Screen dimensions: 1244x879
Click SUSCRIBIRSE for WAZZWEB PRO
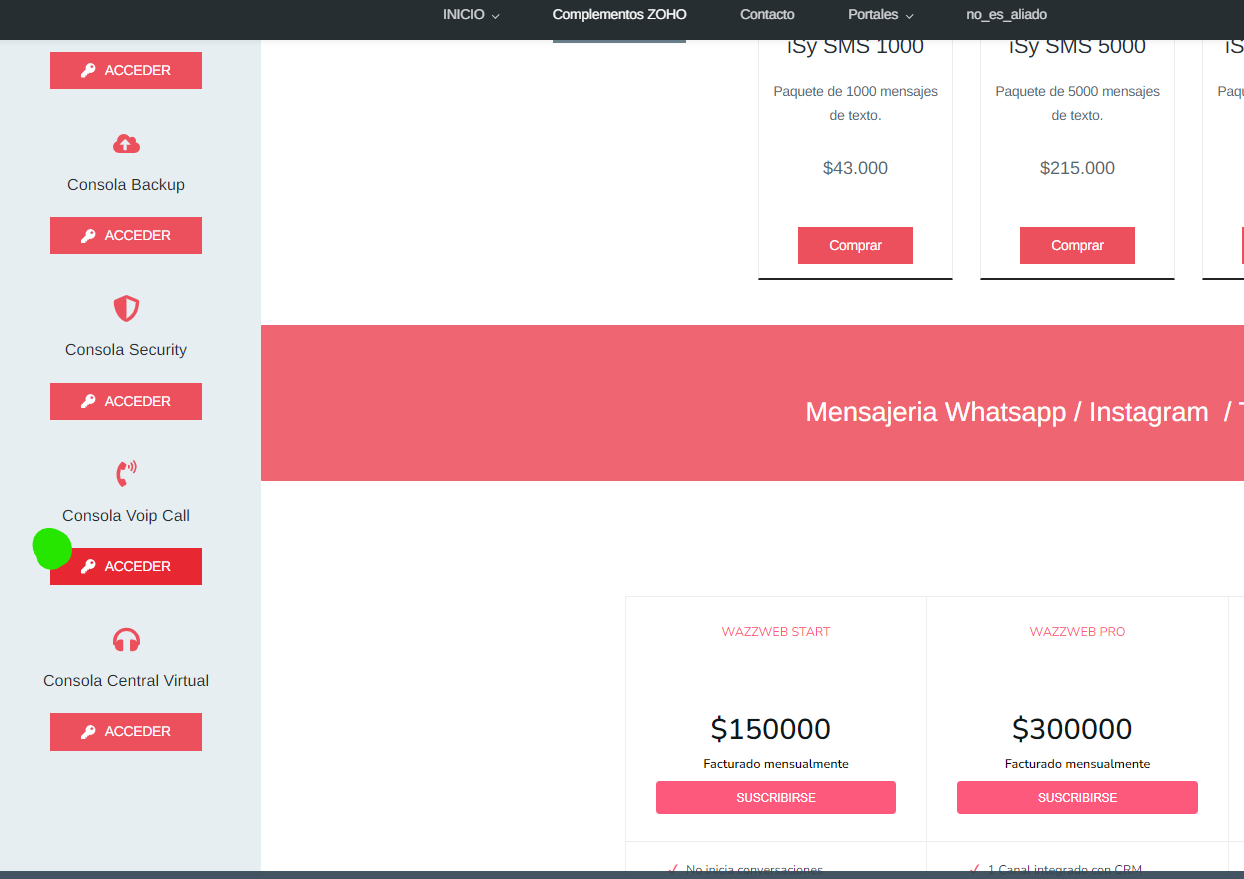(x=1077, y=798)
